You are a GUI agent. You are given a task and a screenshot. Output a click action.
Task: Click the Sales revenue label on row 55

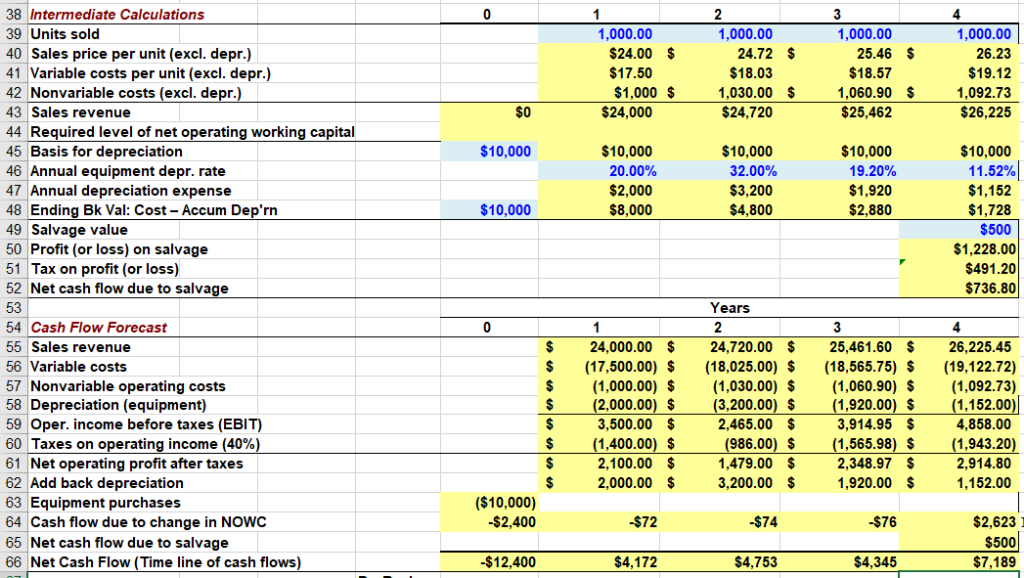tap(80, 346)
